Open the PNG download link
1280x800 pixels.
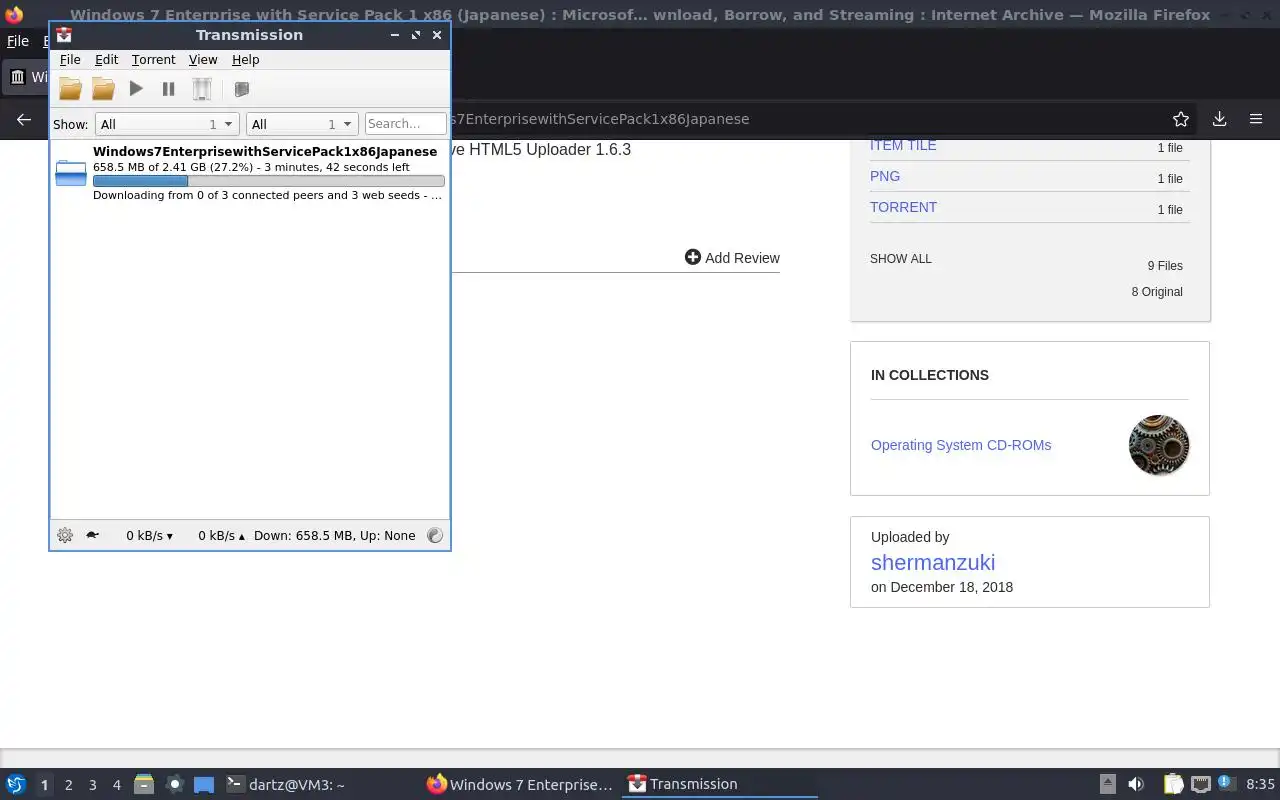point(885,176)
